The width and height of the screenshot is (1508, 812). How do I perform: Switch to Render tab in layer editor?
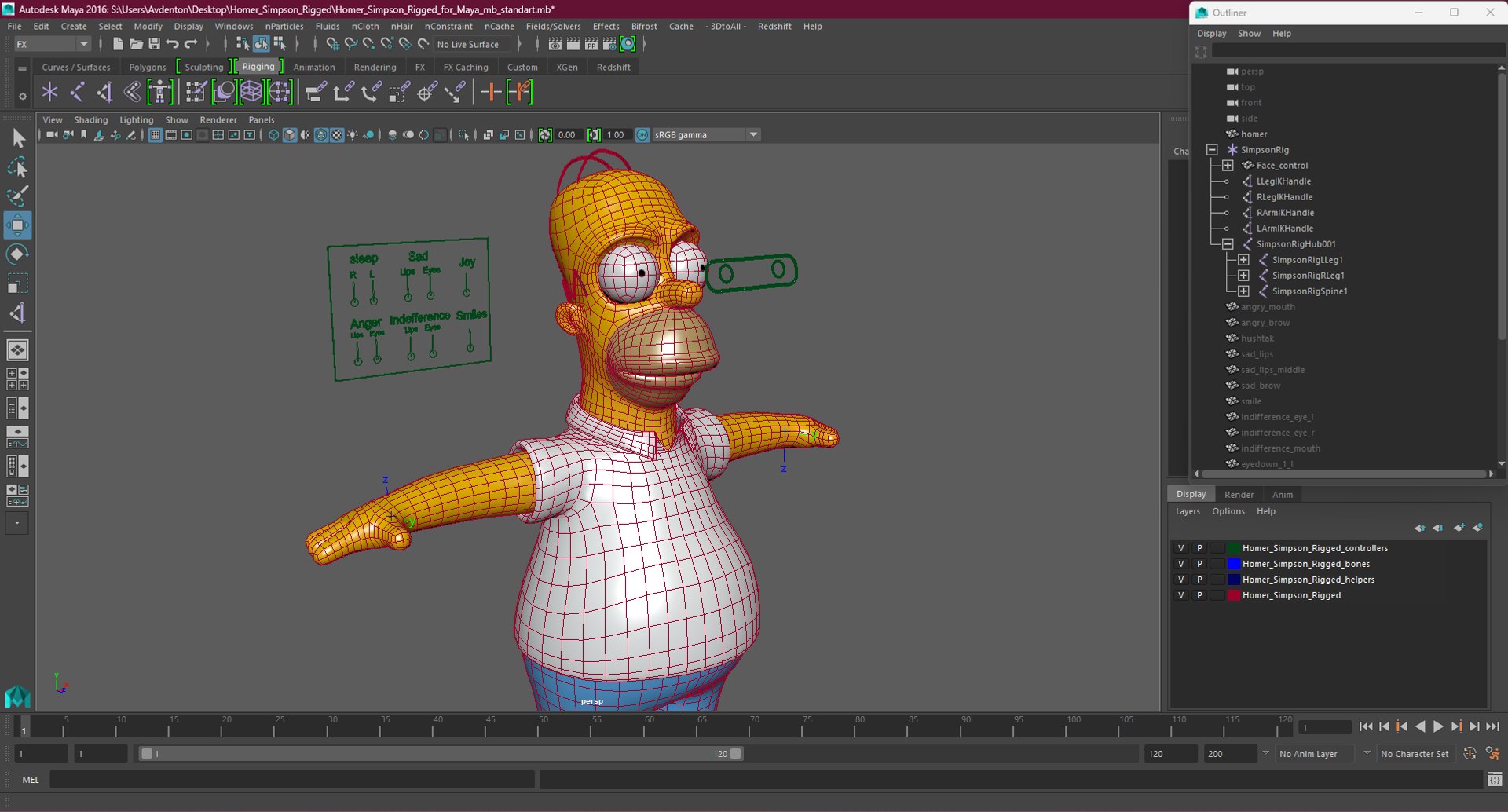[x=1239, y=494]
